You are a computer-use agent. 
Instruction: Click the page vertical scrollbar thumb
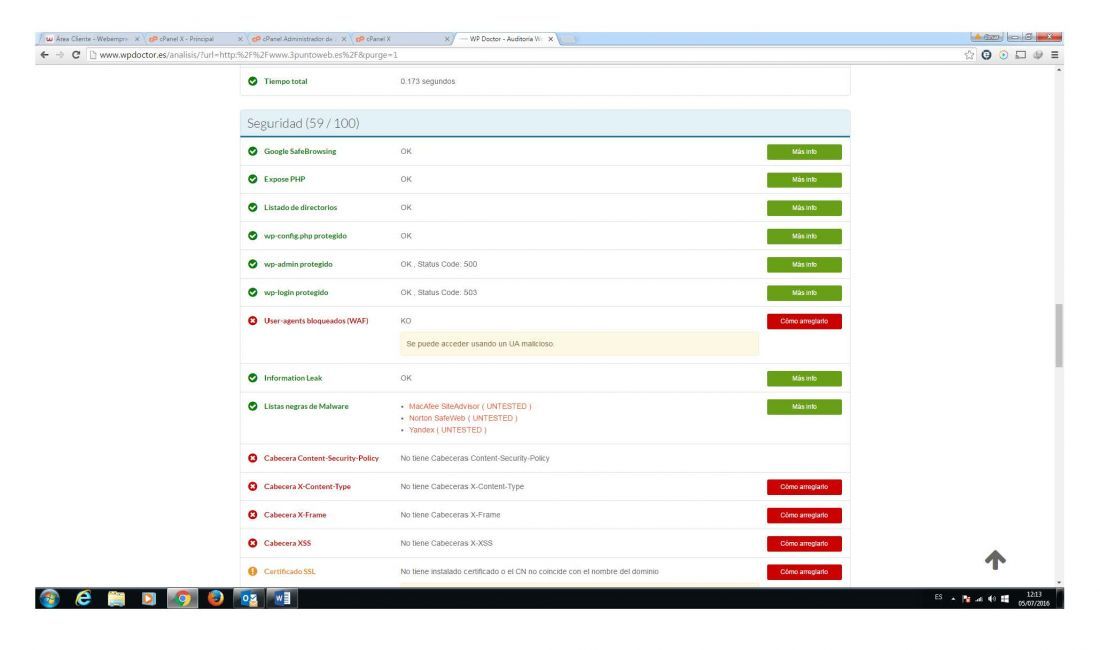[1059, 335]
